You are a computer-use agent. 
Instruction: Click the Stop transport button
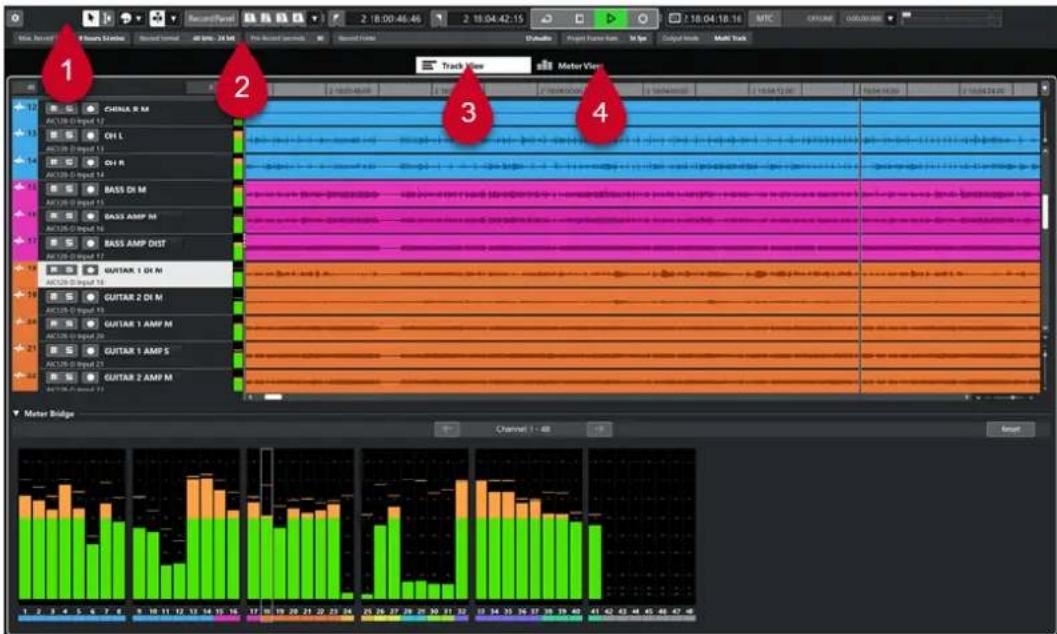[x=579, y=18]
